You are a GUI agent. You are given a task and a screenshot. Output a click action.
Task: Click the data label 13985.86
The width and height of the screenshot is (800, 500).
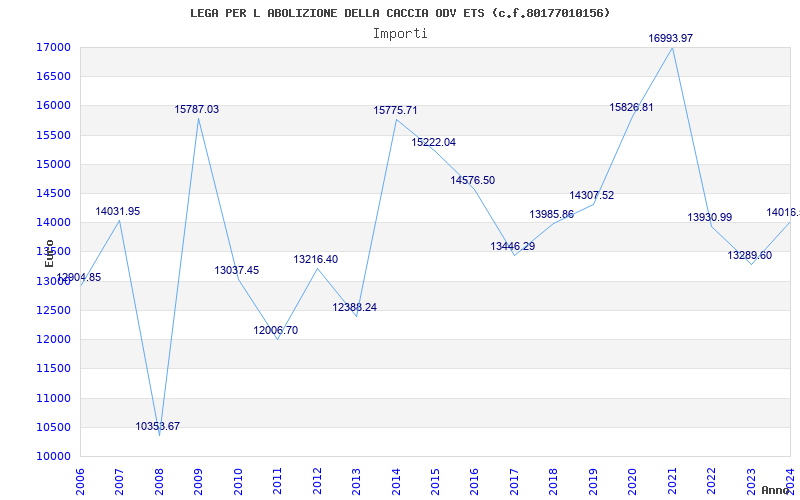point(552,215)
